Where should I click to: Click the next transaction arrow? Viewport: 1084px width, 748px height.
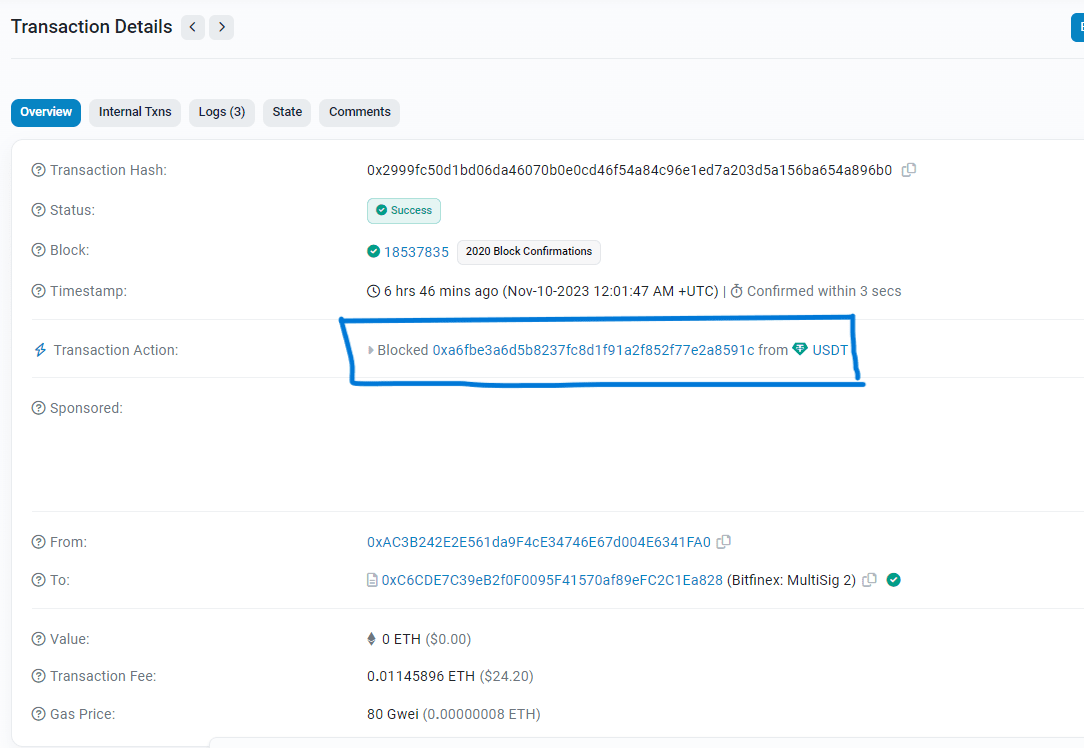click(221, 27)
